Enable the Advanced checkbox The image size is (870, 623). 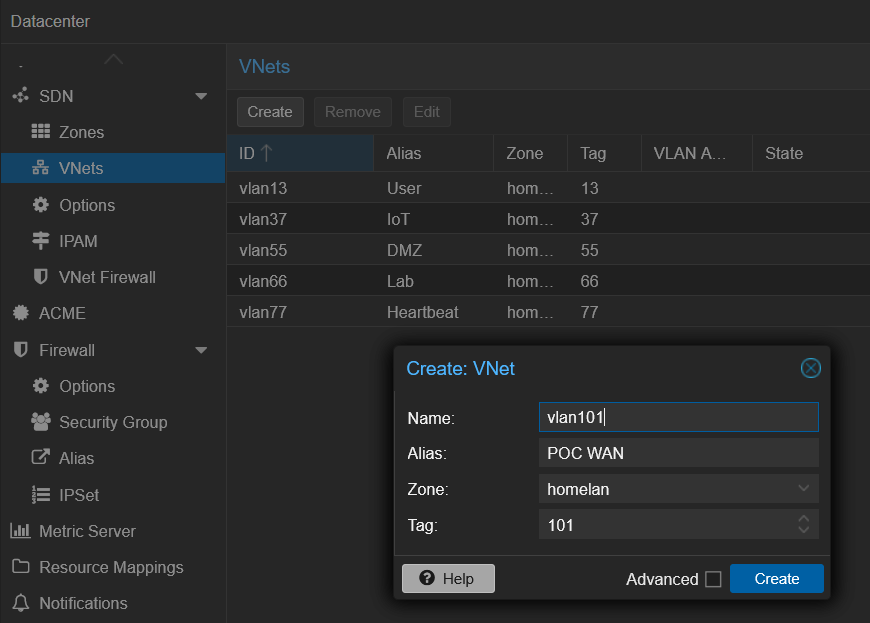[x=713, y=579]
